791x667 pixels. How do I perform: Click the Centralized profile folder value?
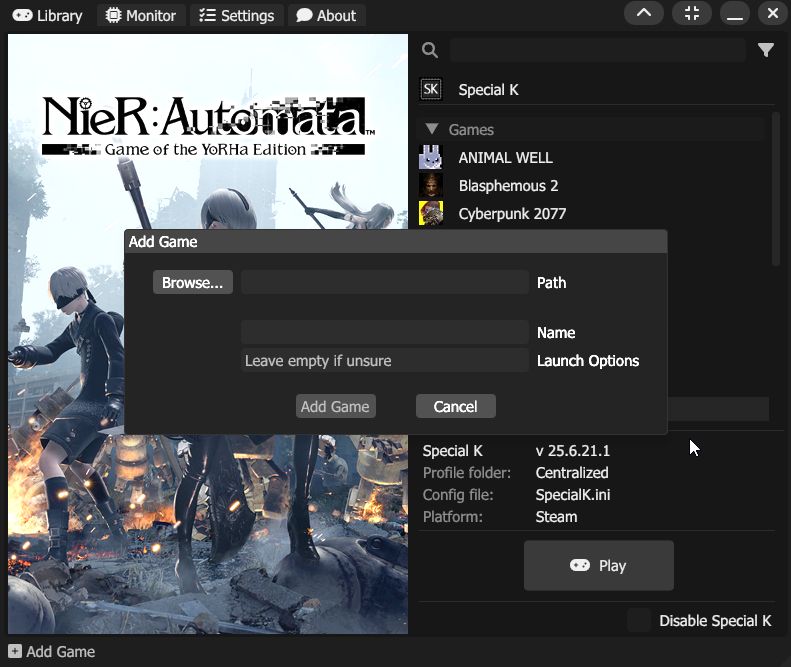pos(572,473)
